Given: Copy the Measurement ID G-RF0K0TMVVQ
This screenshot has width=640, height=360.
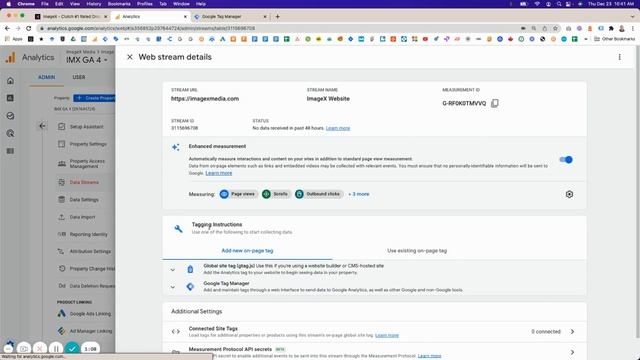Looking at the screenshot, I should pos(495,103).
